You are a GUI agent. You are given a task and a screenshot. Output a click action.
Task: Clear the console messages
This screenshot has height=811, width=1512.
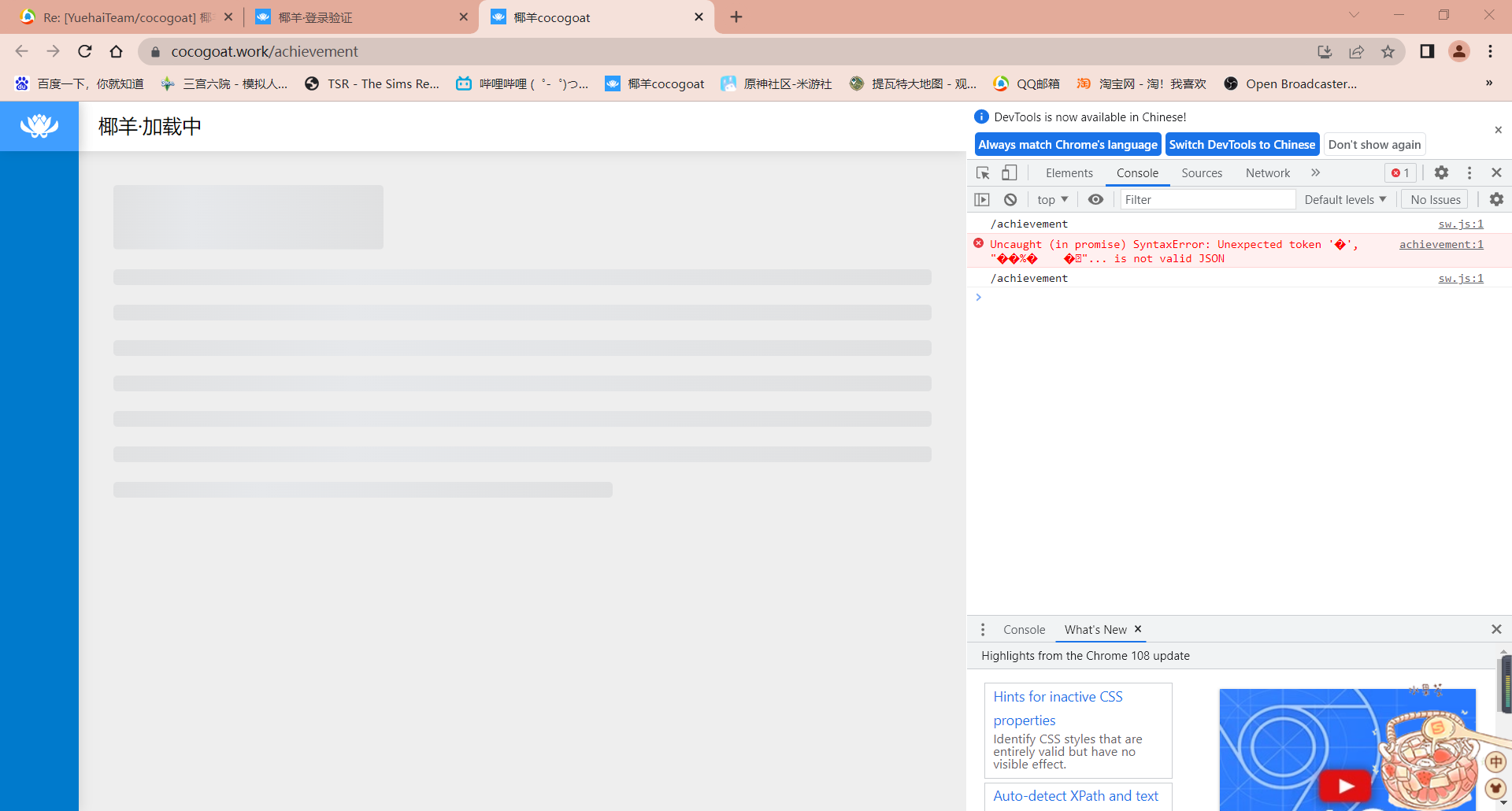1010,199
